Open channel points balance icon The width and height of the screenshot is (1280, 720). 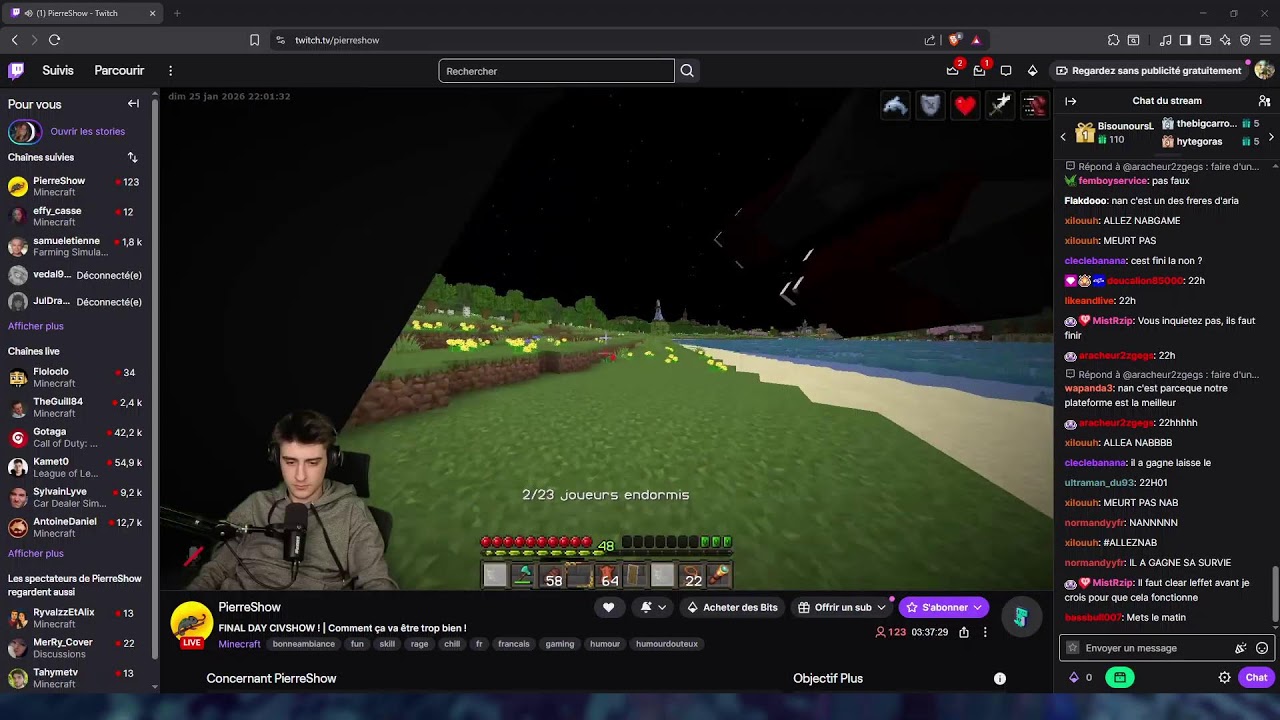1074,677
